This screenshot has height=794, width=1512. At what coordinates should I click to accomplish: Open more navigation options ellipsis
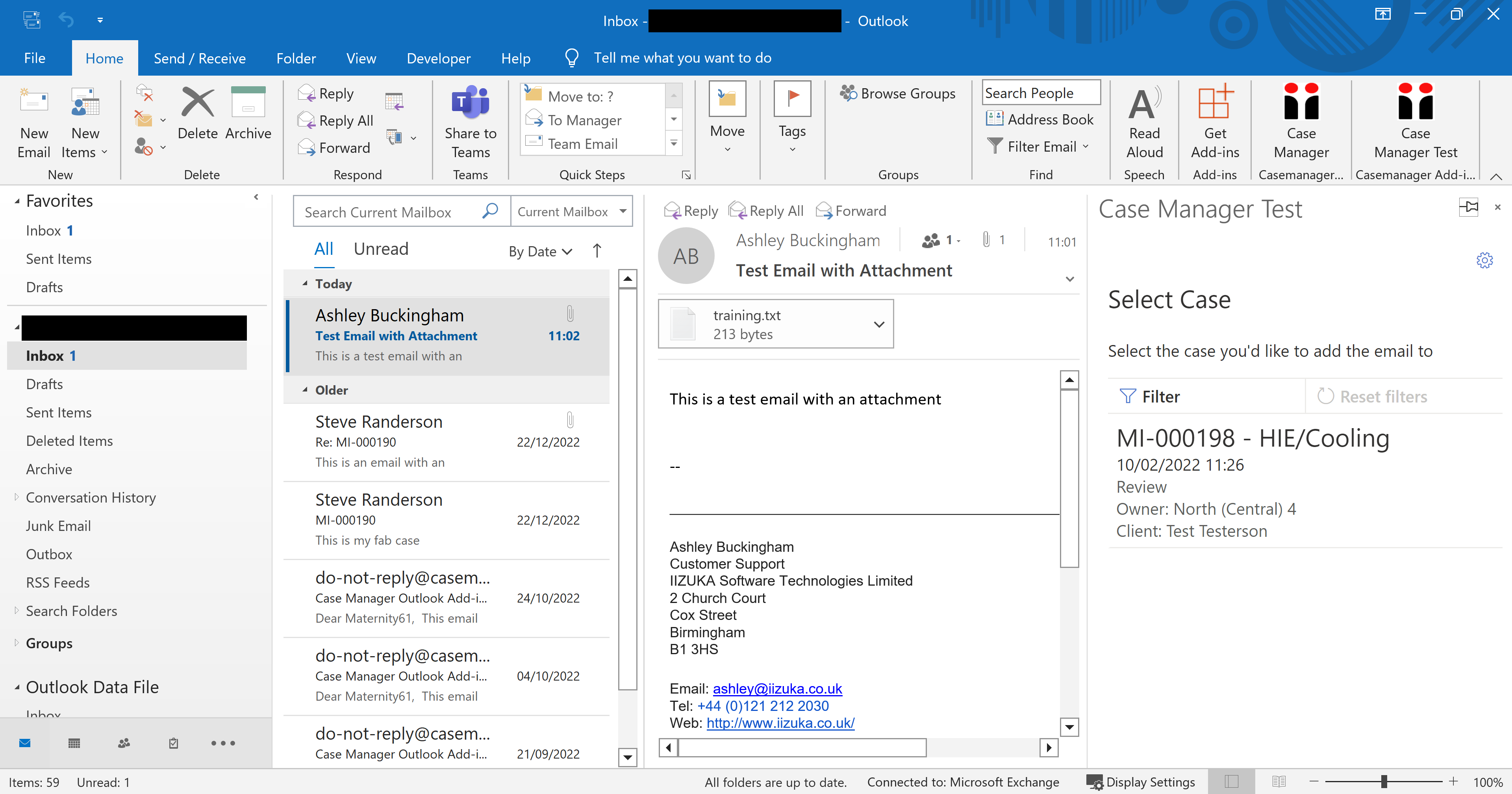[x=223, y=744]
